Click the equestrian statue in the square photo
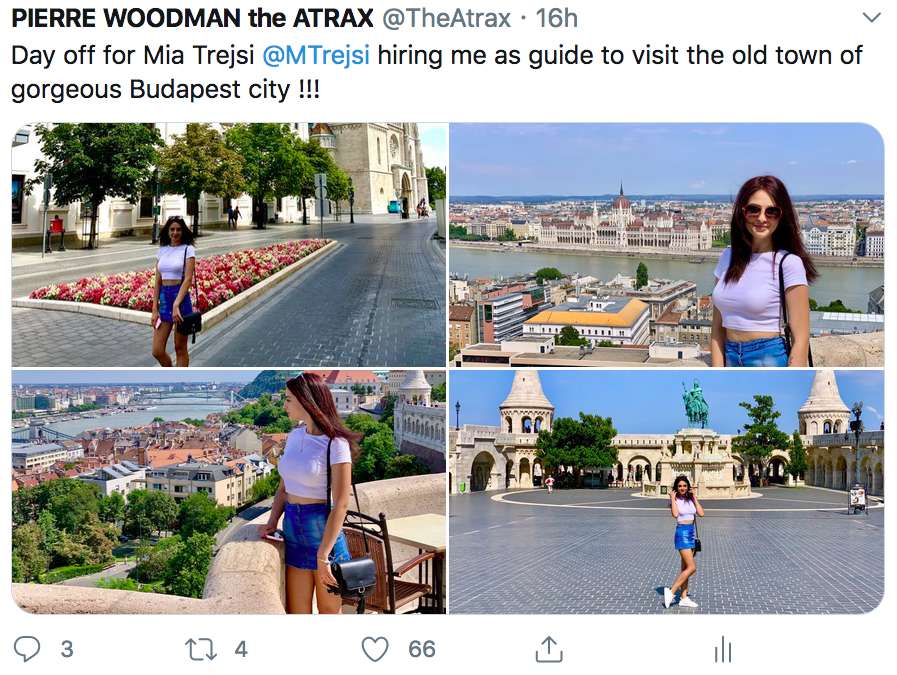Screen dimensions: 897x675 point(695,403)
